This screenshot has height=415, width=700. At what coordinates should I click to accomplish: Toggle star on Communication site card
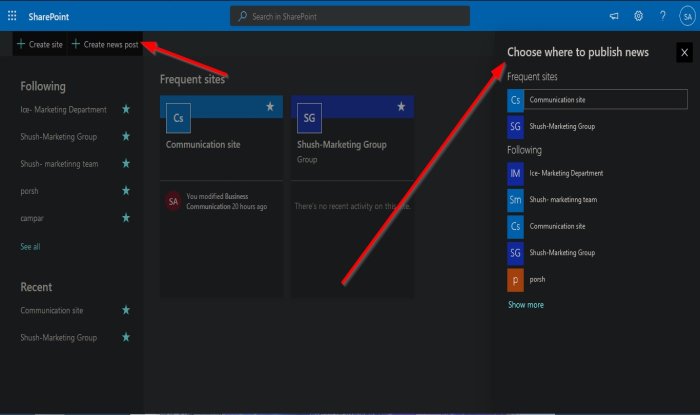(270, 107)
